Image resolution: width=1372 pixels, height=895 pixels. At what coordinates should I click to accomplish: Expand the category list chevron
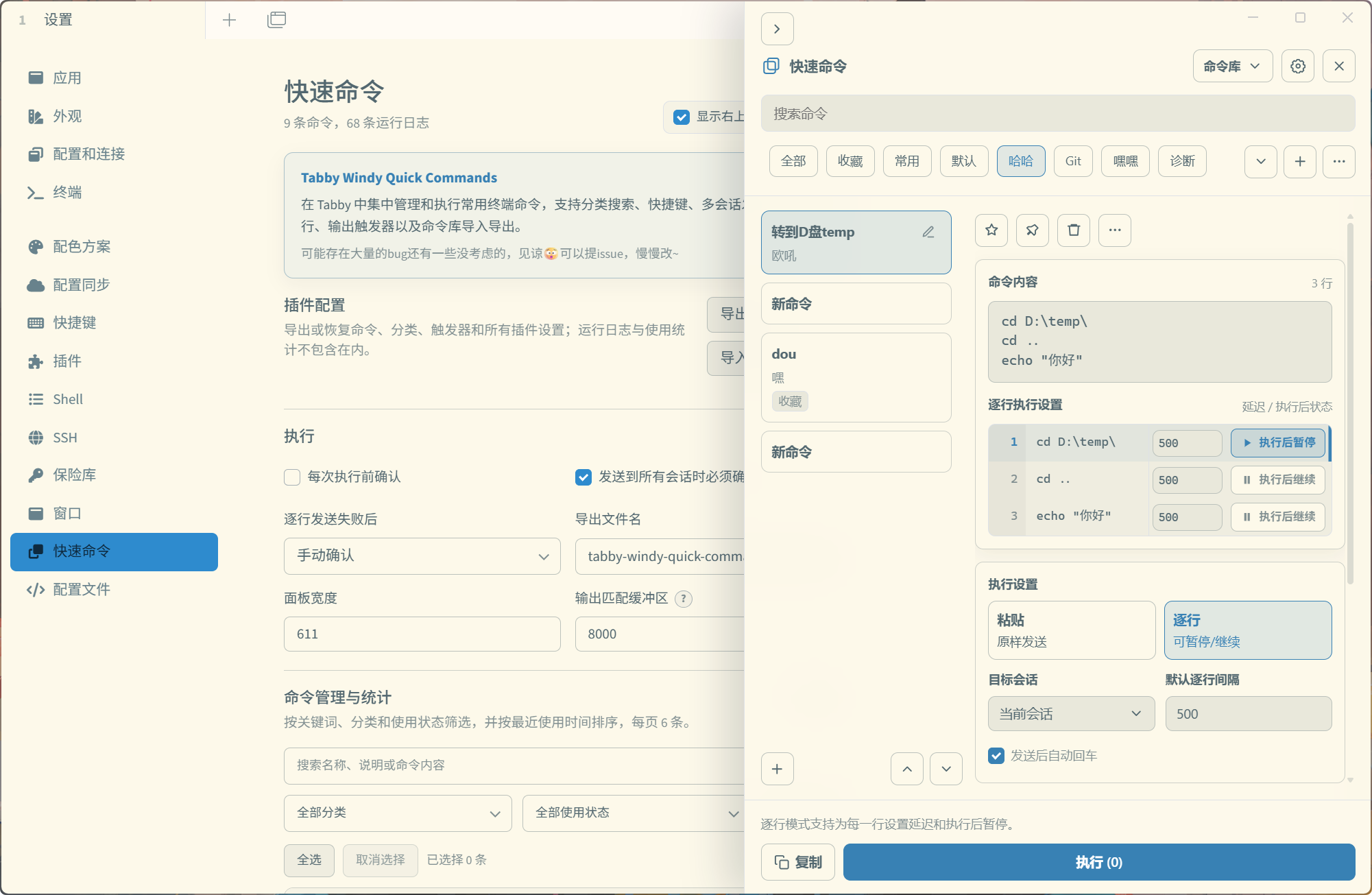coord(1260,161)
